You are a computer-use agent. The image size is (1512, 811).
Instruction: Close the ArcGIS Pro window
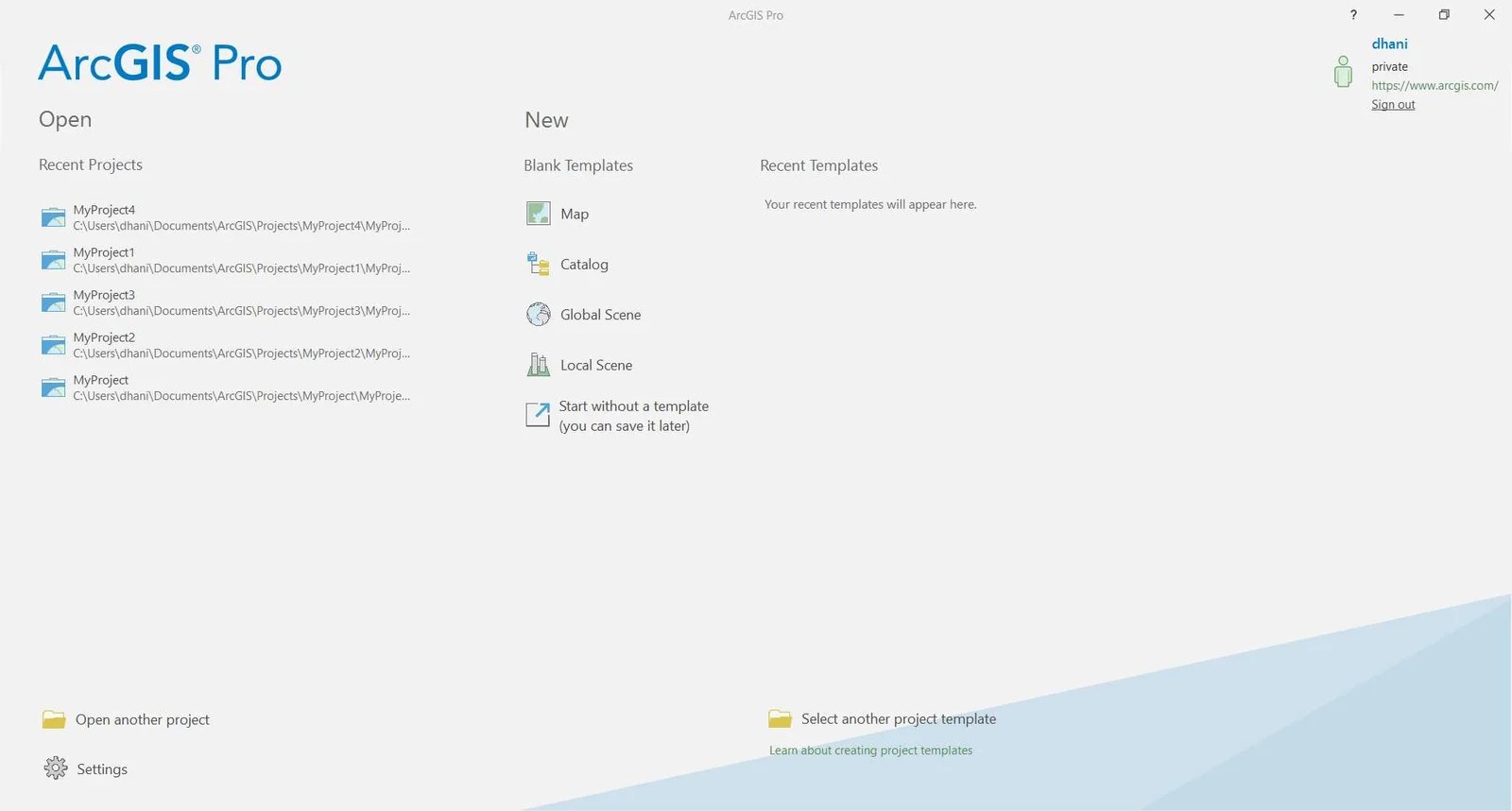pyautogui.click(x=1489, y=14)
